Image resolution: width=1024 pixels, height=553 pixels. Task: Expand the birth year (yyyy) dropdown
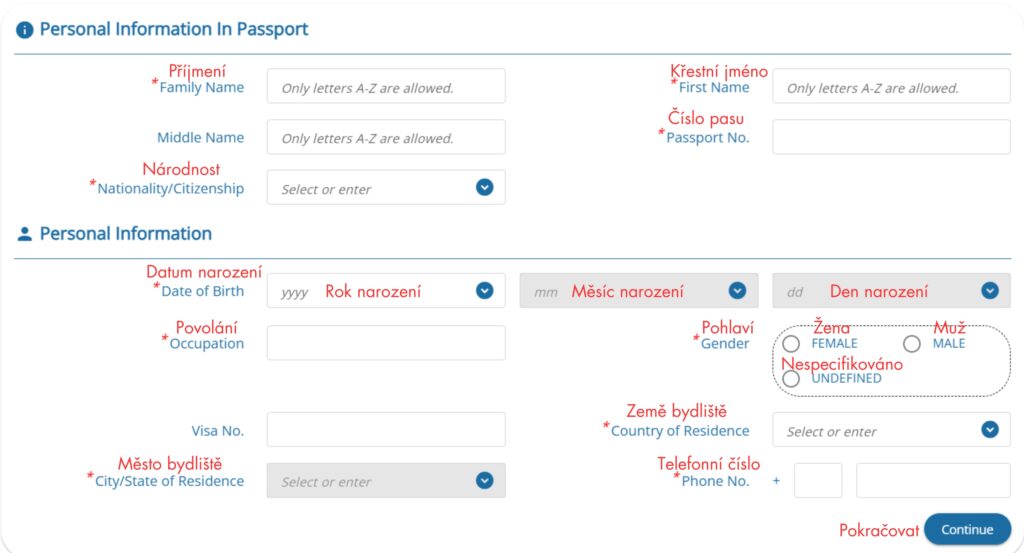[x=485, y=291]
